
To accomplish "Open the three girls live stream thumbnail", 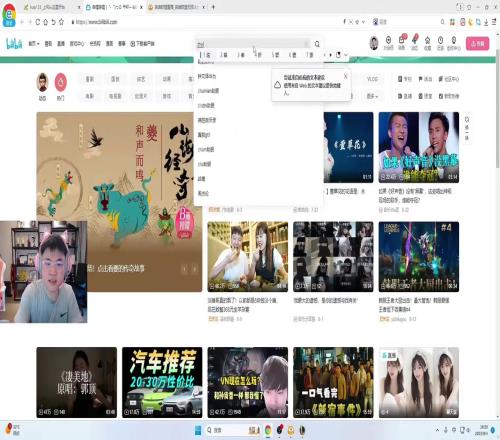I will (x=419, y=382).
